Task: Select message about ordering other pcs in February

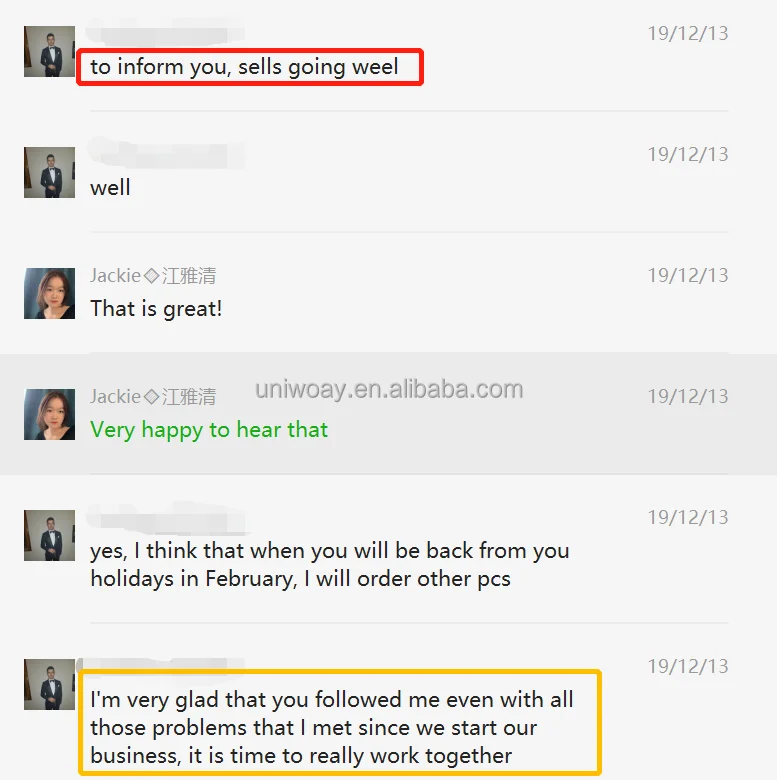Action: tap(329, 565)
